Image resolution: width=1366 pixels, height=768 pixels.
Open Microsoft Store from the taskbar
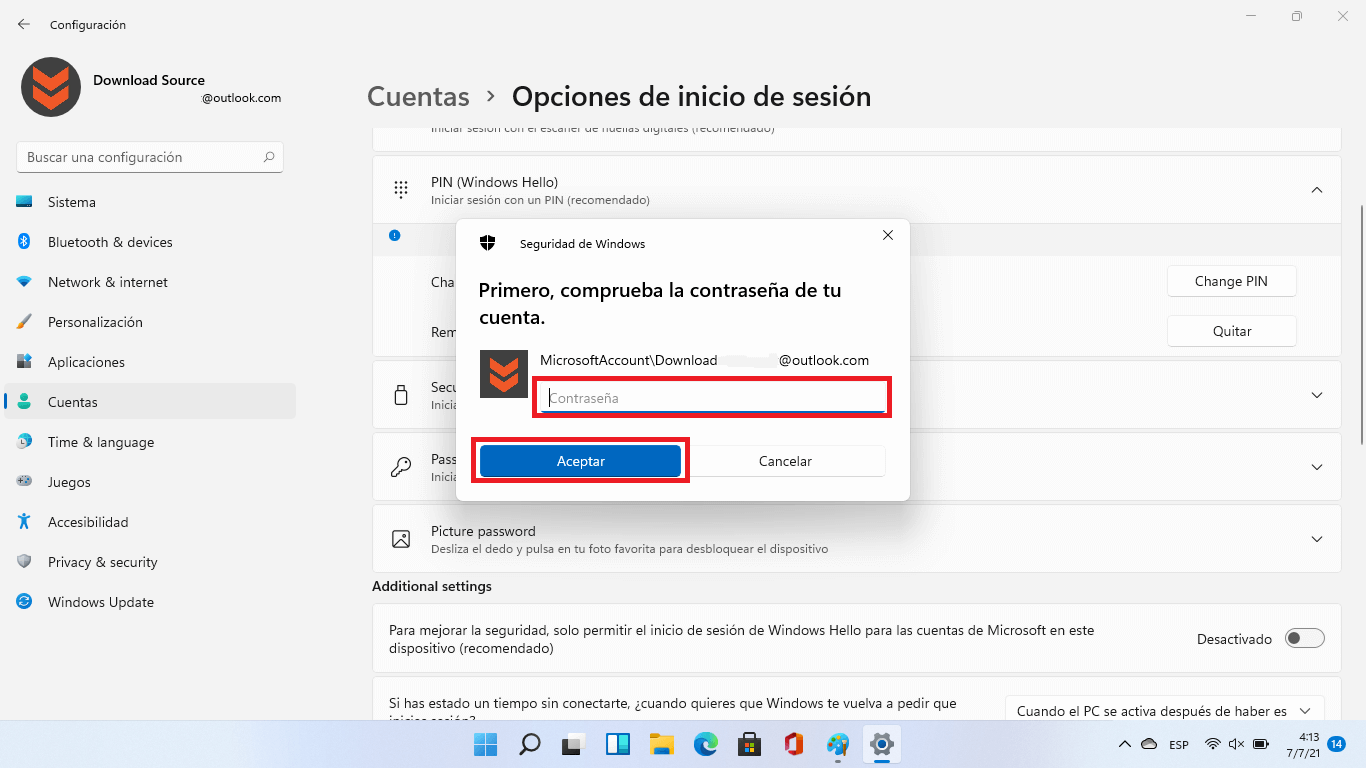click(750, 744)
